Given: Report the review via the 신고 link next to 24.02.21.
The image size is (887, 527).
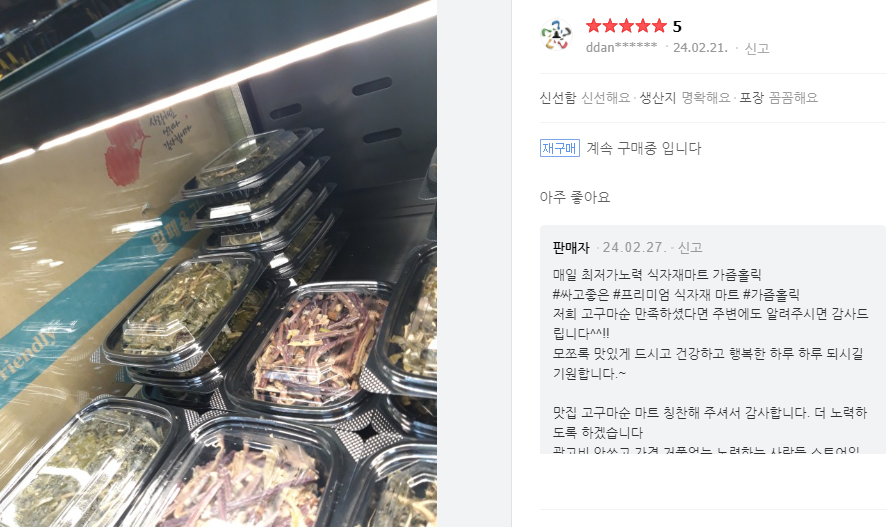Looking at the screenshot, I should [x=757, y=48].
